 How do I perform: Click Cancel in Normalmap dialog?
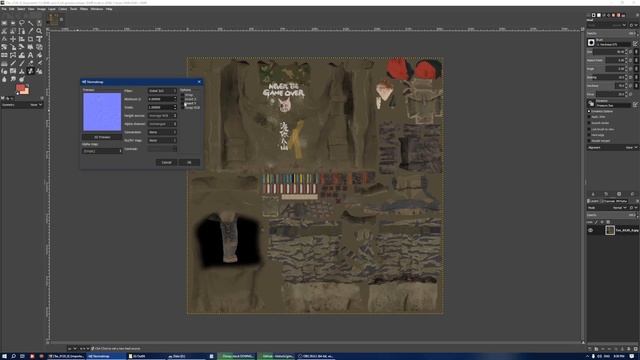pyautogui.click(x=167, y=162)
